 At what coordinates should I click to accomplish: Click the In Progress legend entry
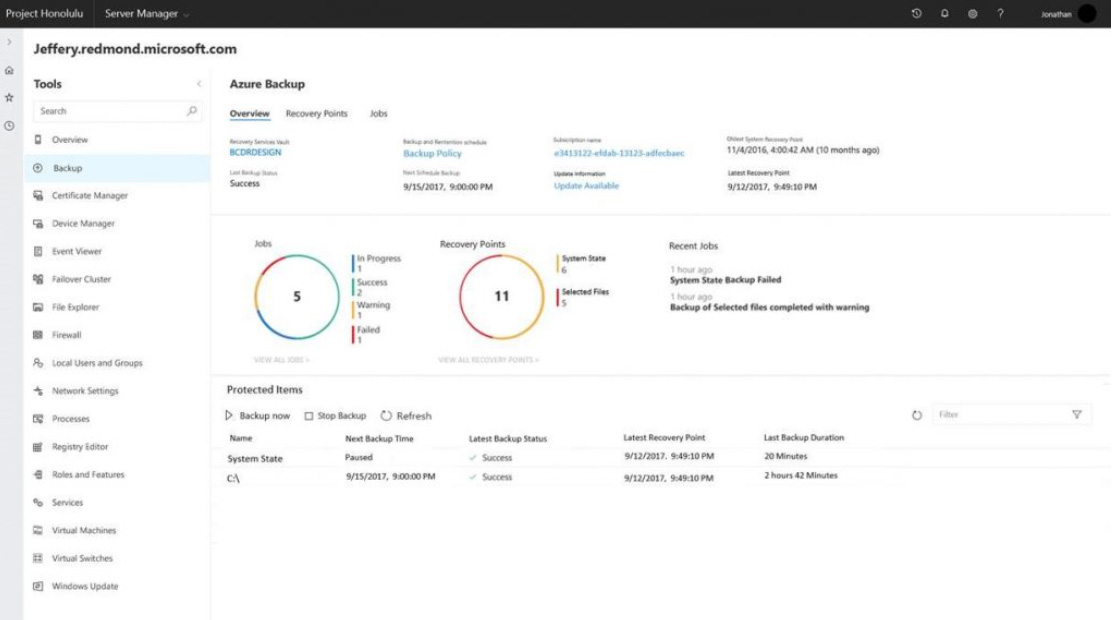tap(378, 263)
